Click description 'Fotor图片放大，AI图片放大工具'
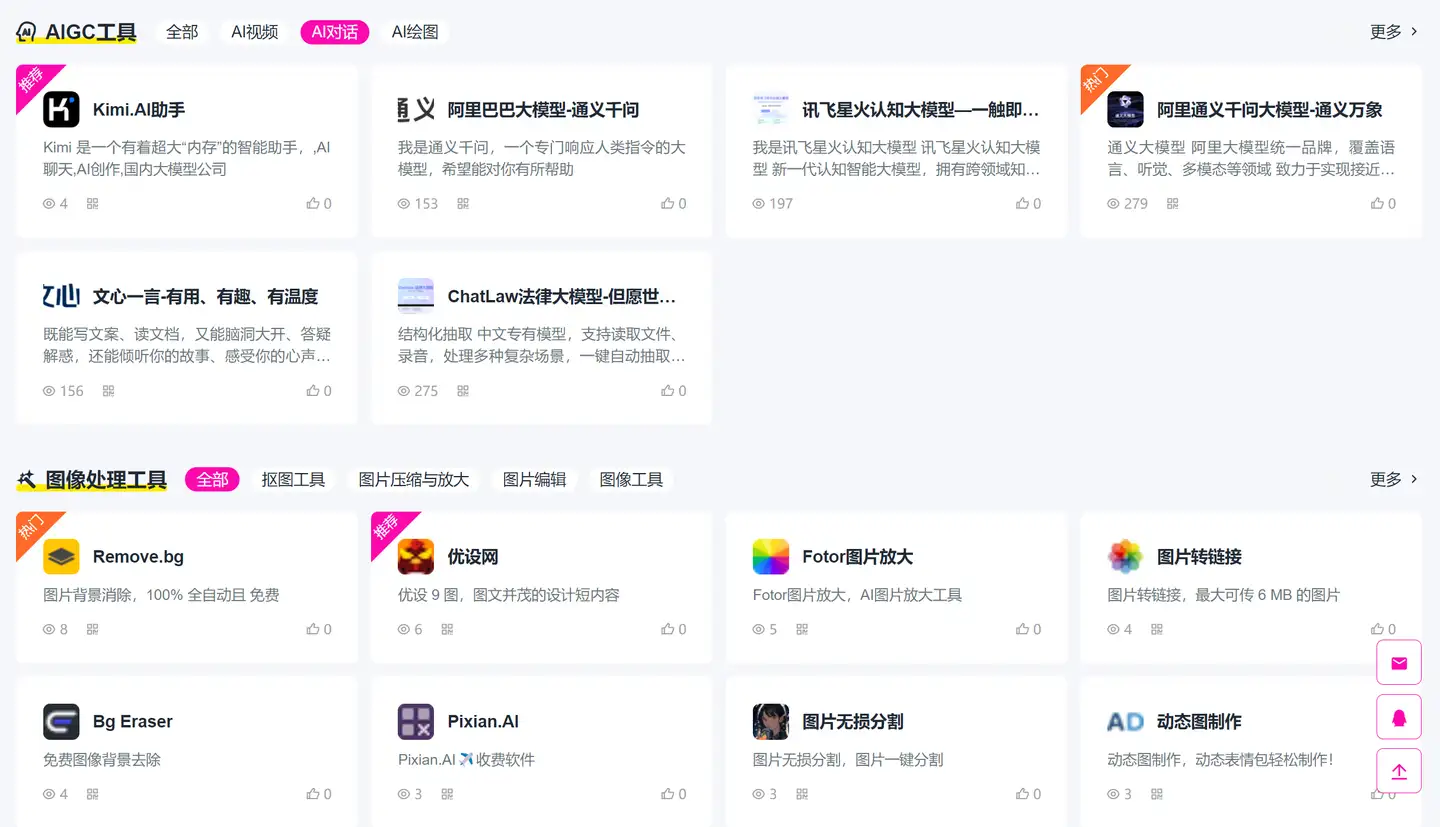This screenshot has width=1440, height=827. pyautogui.click(x=857, y=595)
